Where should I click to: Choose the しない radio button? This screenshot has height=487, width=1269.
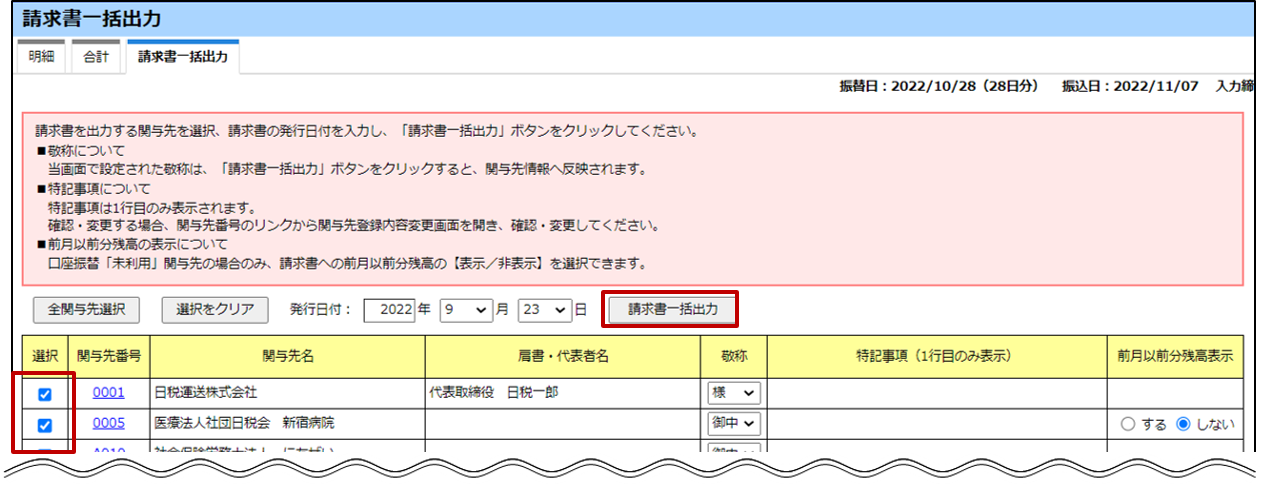coord(1184,424)
